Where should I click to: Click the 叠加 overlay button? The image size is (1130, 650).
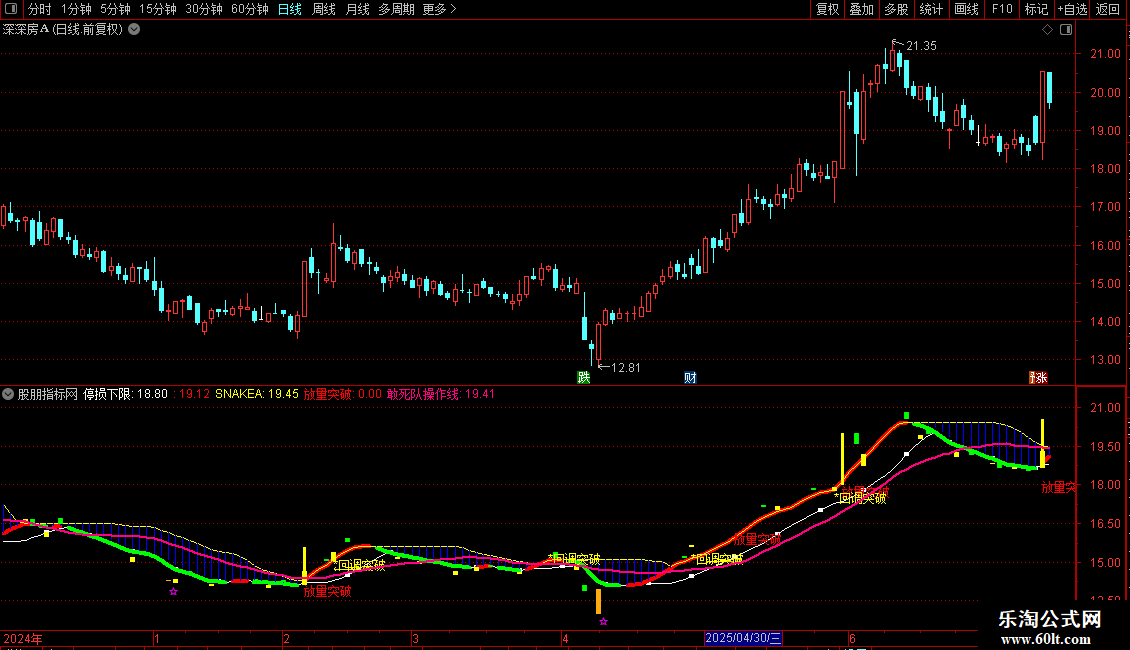862,9
